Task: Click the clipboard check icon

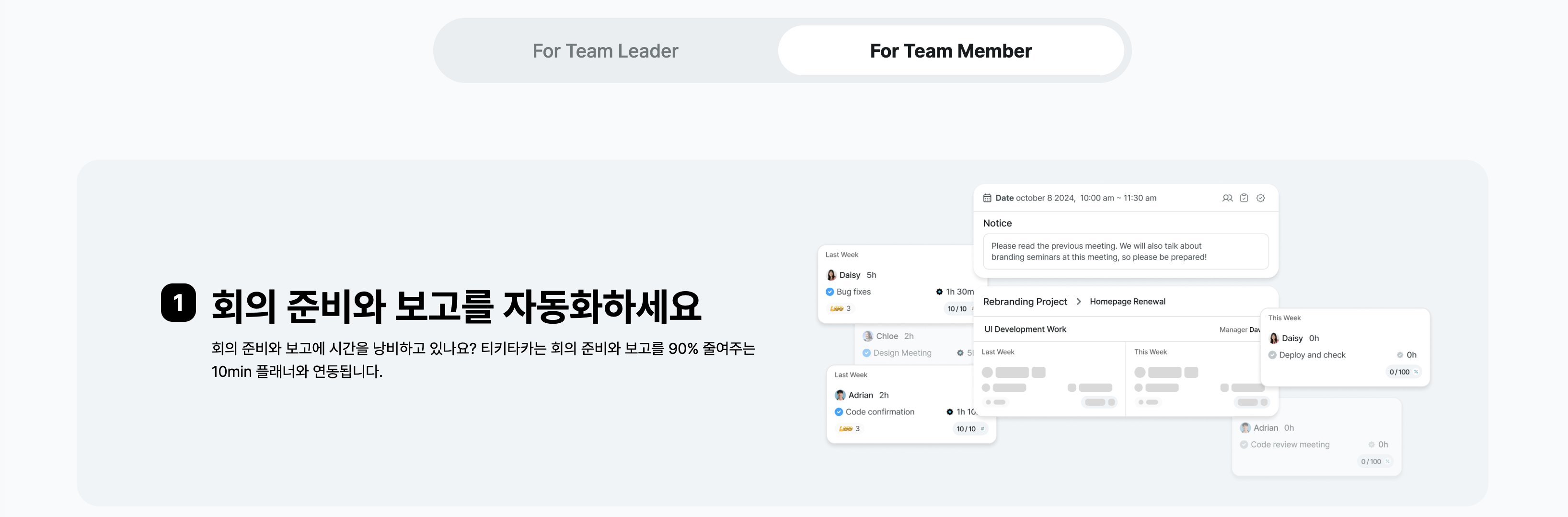Action: coord(1244,198)
